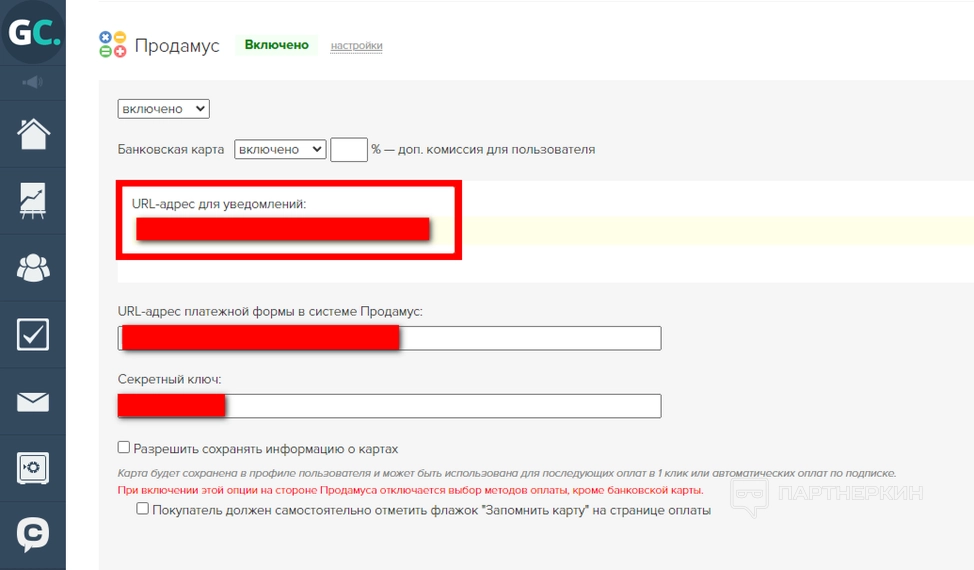Click the Продамус heading text
Image resolution: width=974 pixels, height=570 pixels.
(177, 46)
